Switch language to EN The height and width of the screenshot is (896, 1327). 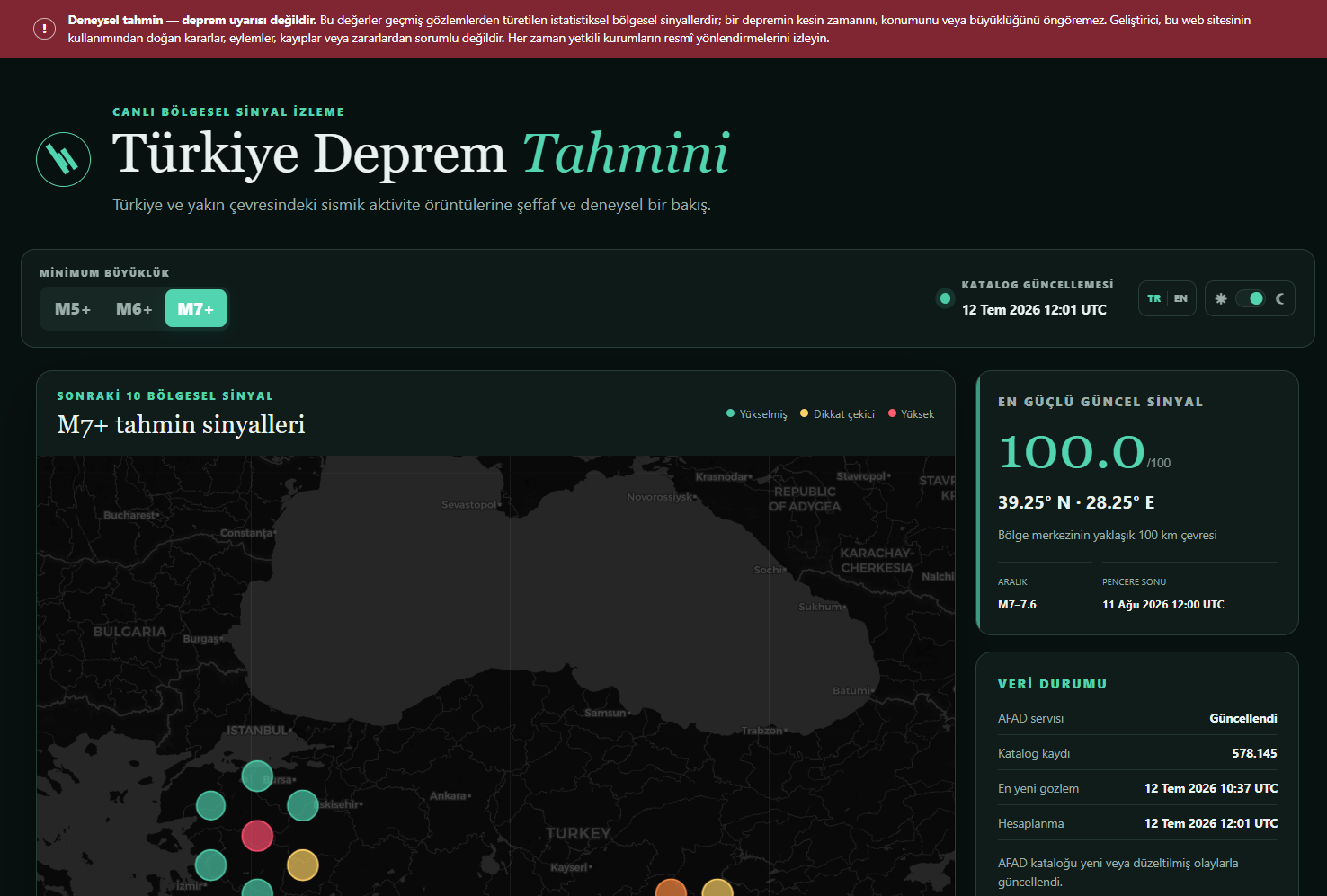click(x=1180, y=298)
